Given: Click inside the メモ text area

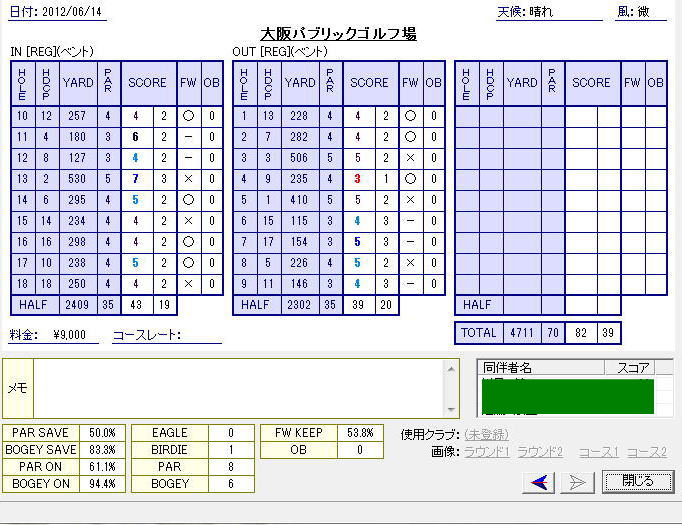Looking at the screenshot, I should click(x=240, y=388).
